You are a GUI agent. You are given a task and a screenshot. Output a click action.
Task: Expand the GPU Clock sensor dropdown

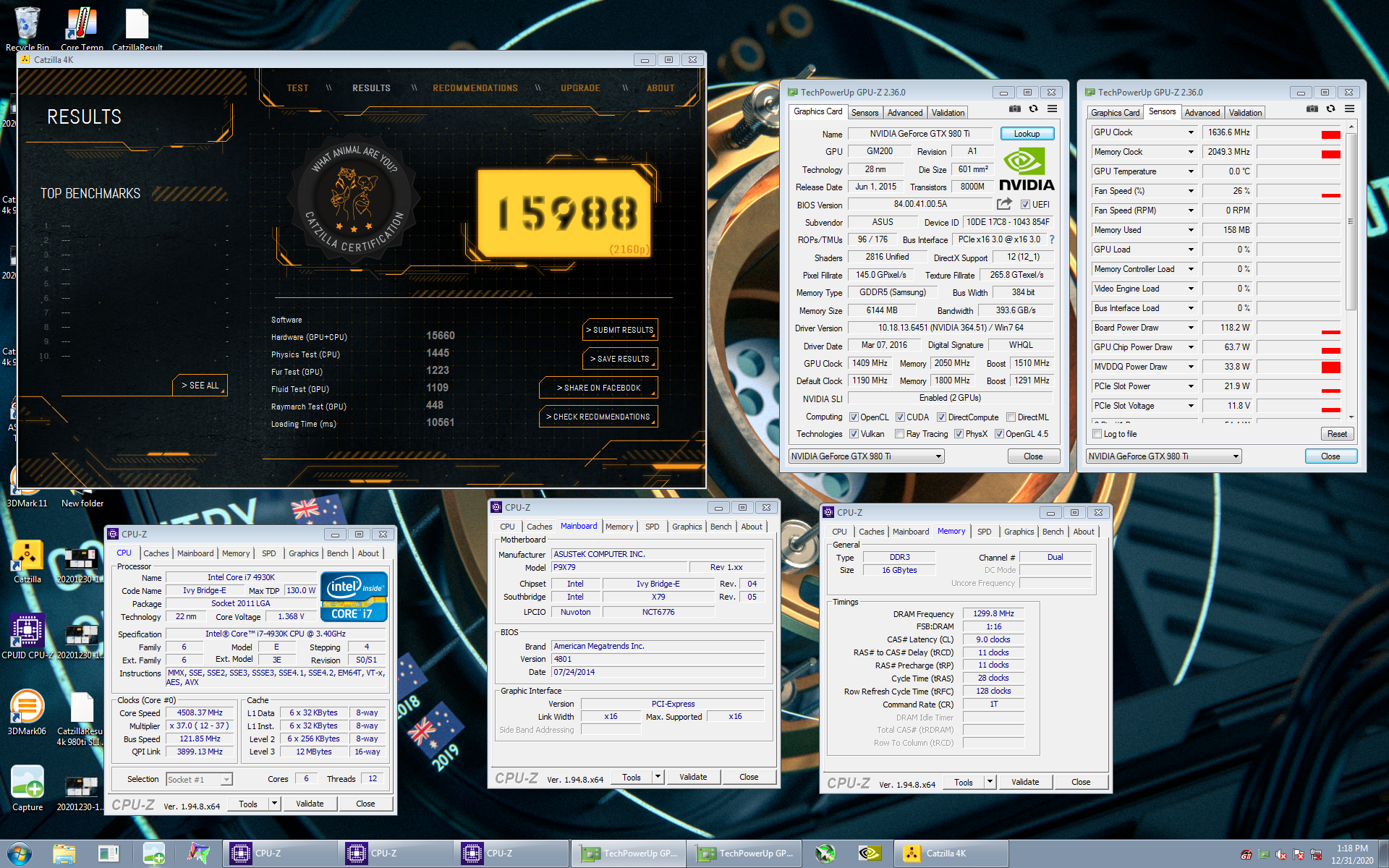tap(1191, 132)
